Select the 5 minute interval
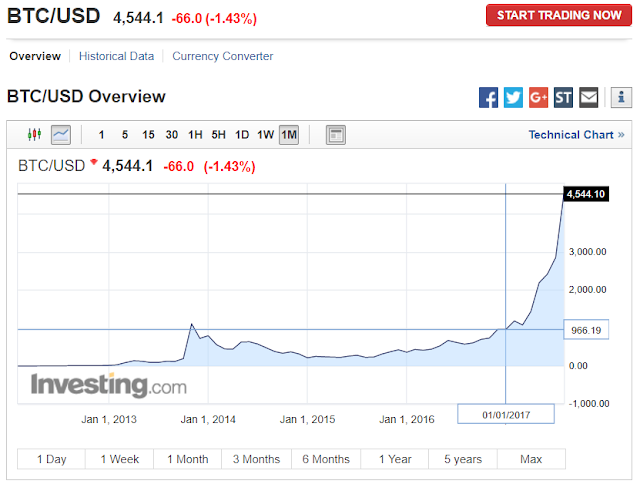 [125, 135]
